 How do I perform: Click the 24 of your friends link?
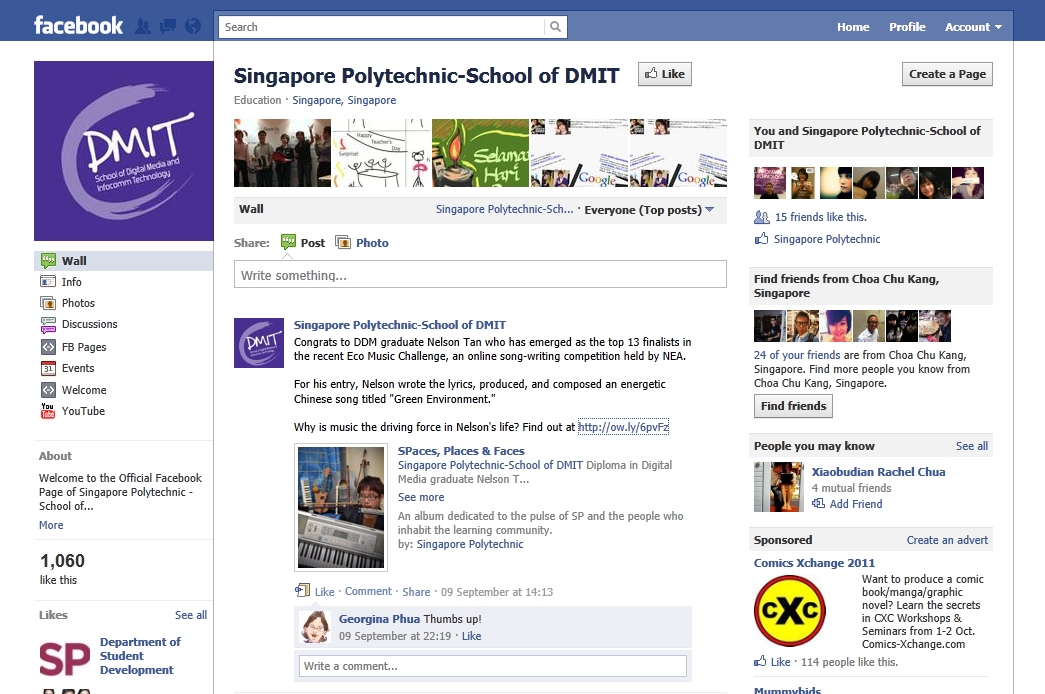tap(797, 355)
